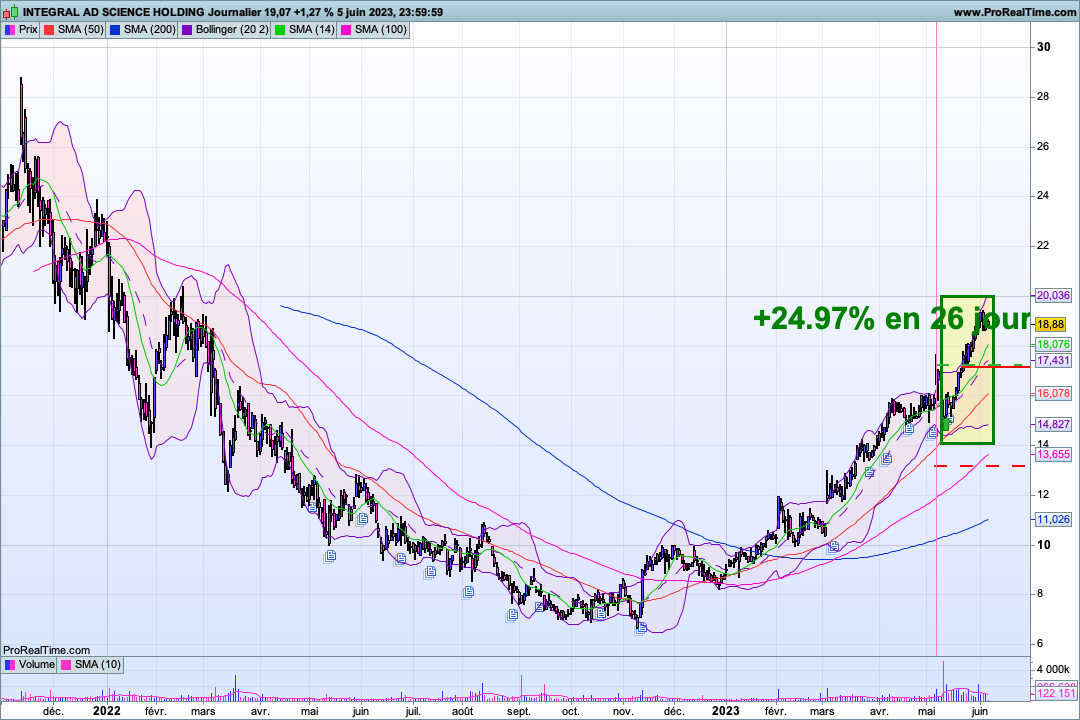Open the news document icon below the November 2022 low

point(641,628)
